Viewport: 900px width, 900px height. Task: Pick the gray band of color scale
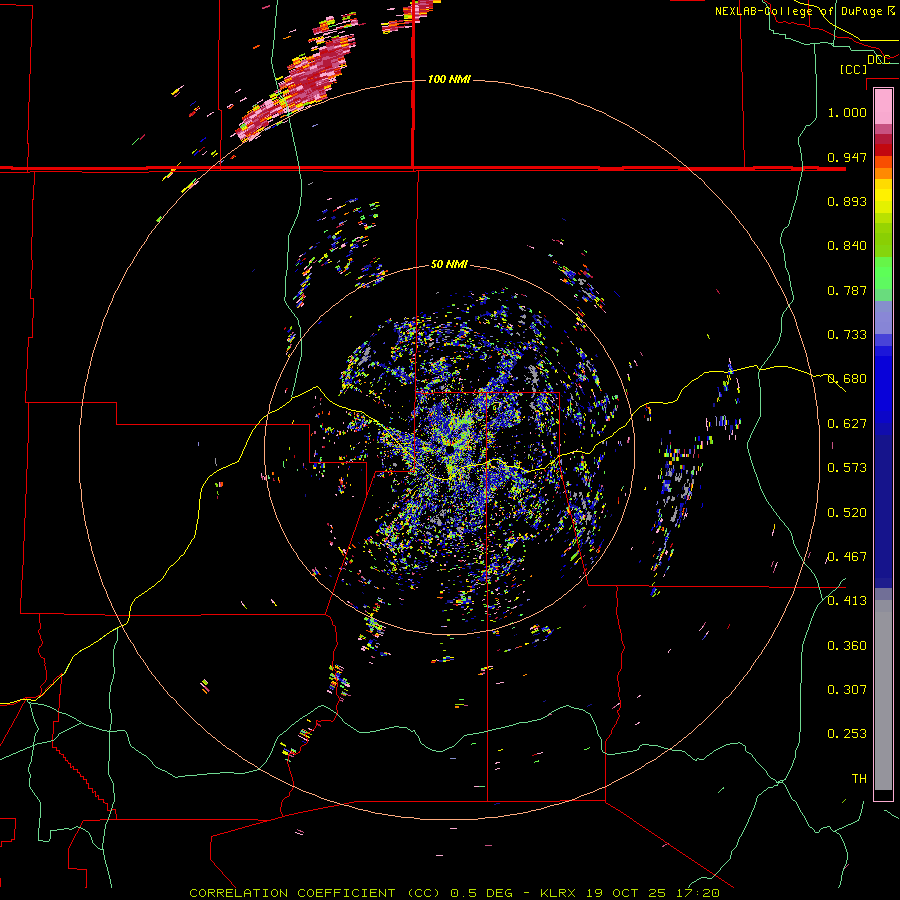click(883, 695)
